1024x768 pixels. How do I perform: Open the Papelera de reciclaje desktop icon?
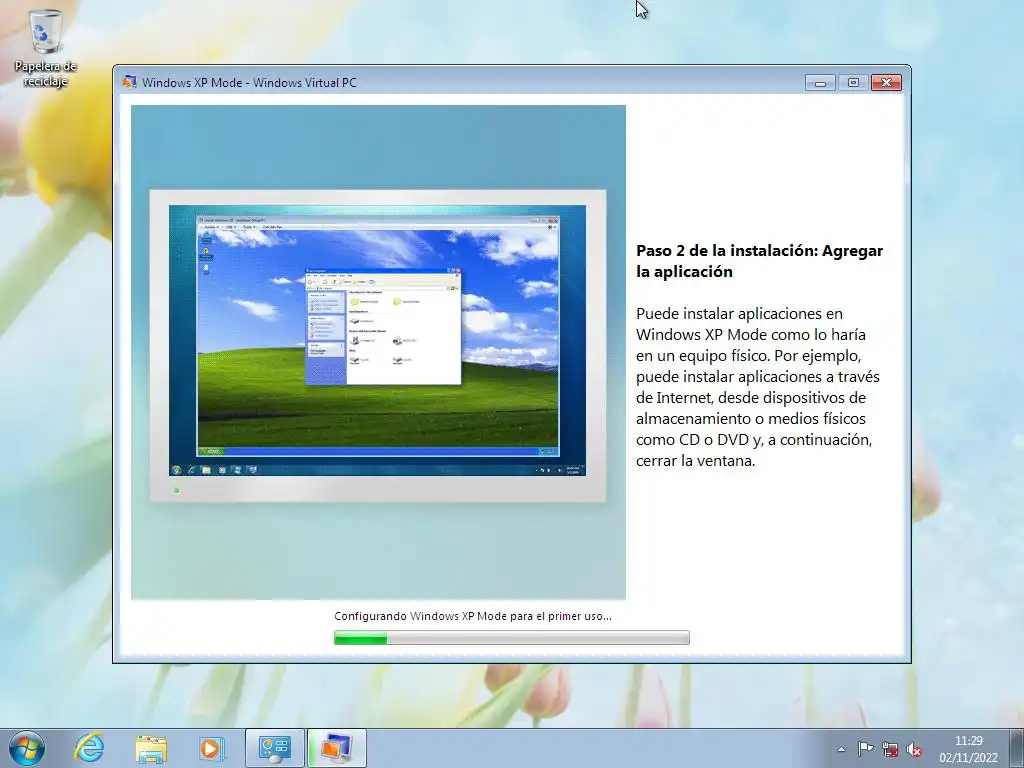(x=46, y=49)
